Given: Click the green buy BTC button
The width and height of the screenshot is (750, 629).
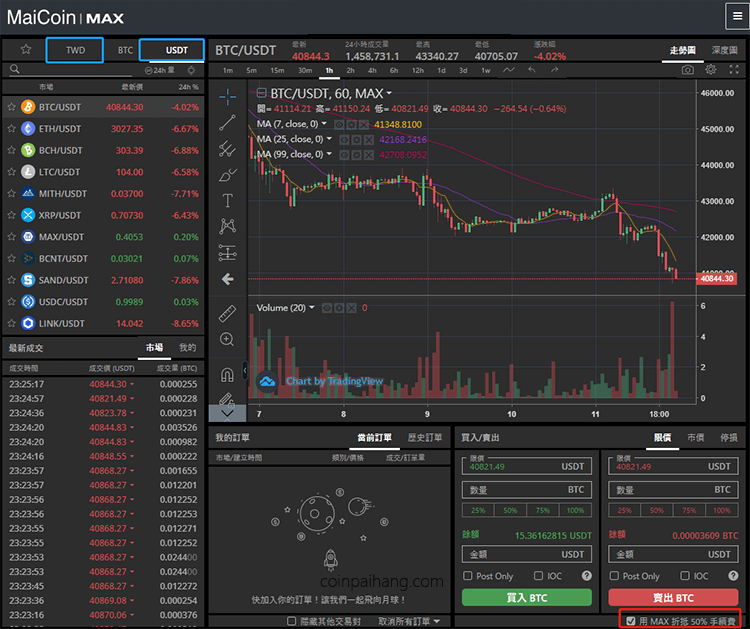Looking at the screenshot, I should pos(527,597).
